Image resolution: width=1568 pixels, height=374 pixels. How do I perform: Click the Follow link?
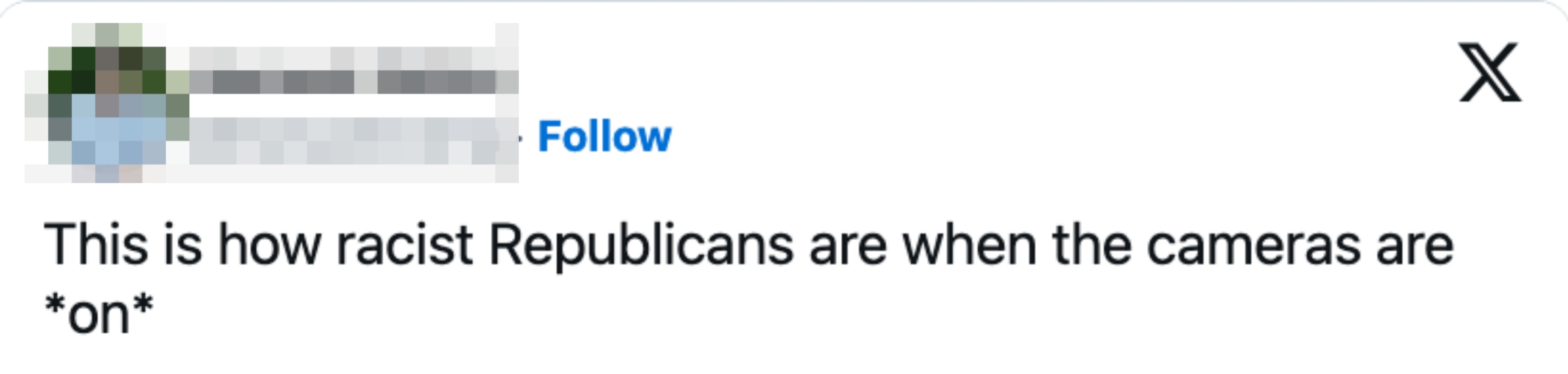click(604, 136)
